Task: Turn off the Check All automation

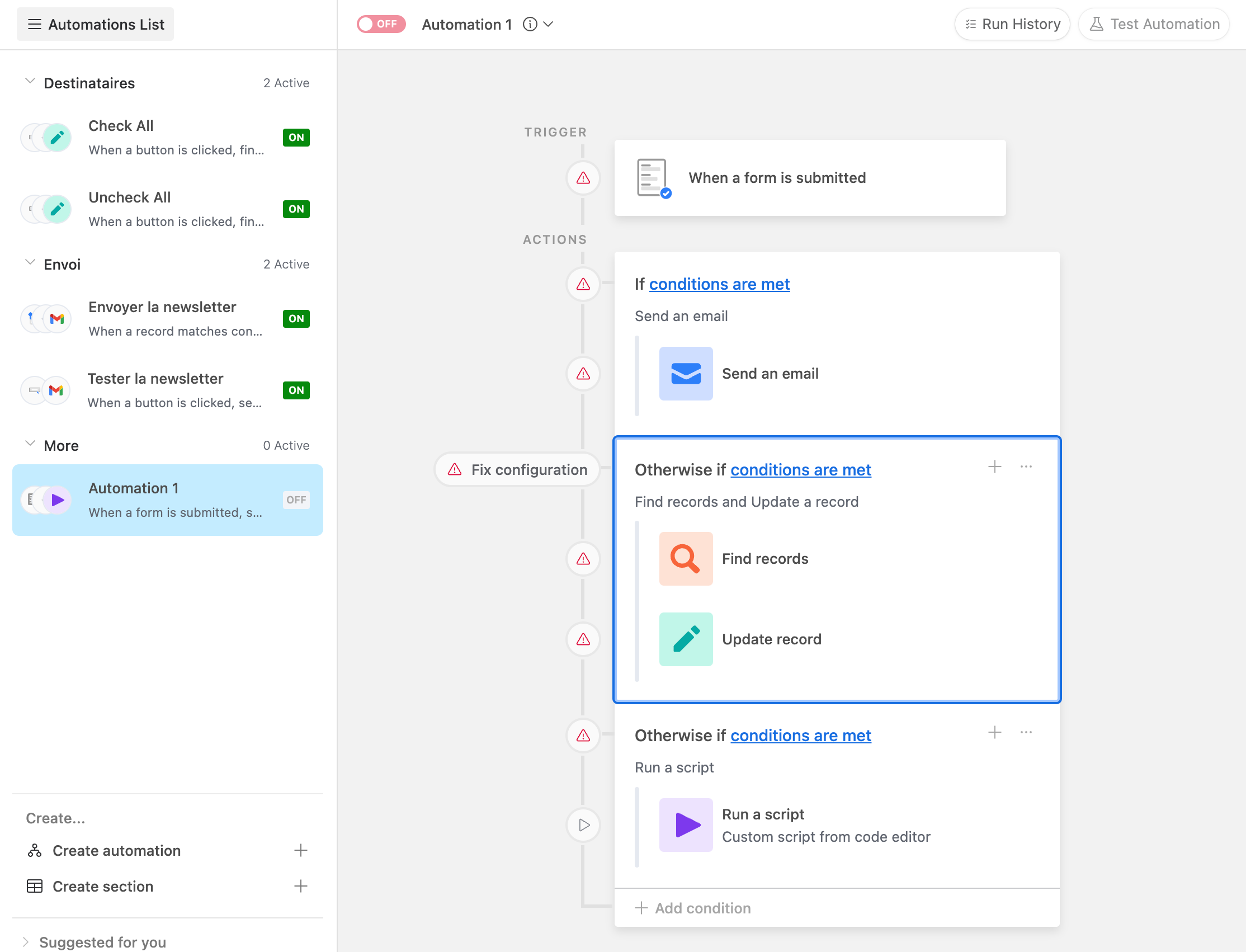Action: [x=296, y=138]
